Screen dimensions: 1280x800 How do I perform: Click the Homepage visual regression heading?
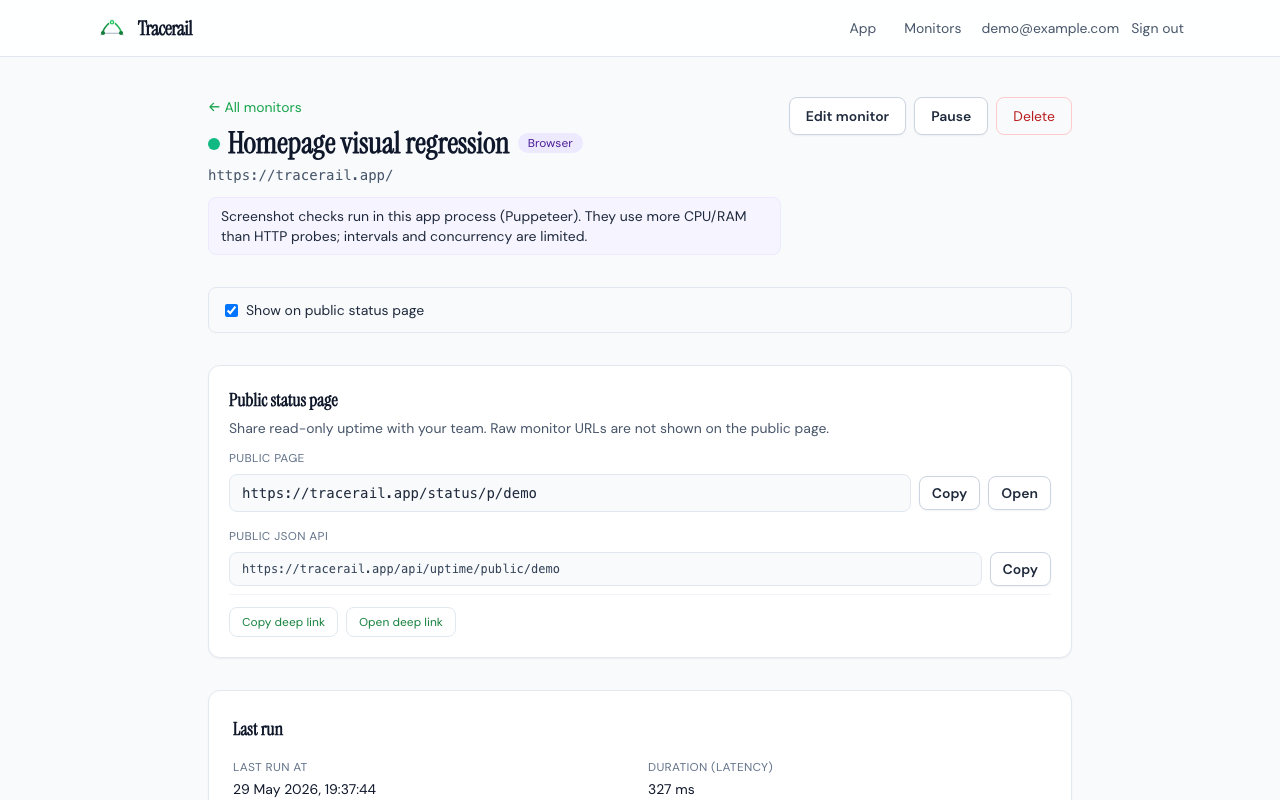[x=368, y=143]
